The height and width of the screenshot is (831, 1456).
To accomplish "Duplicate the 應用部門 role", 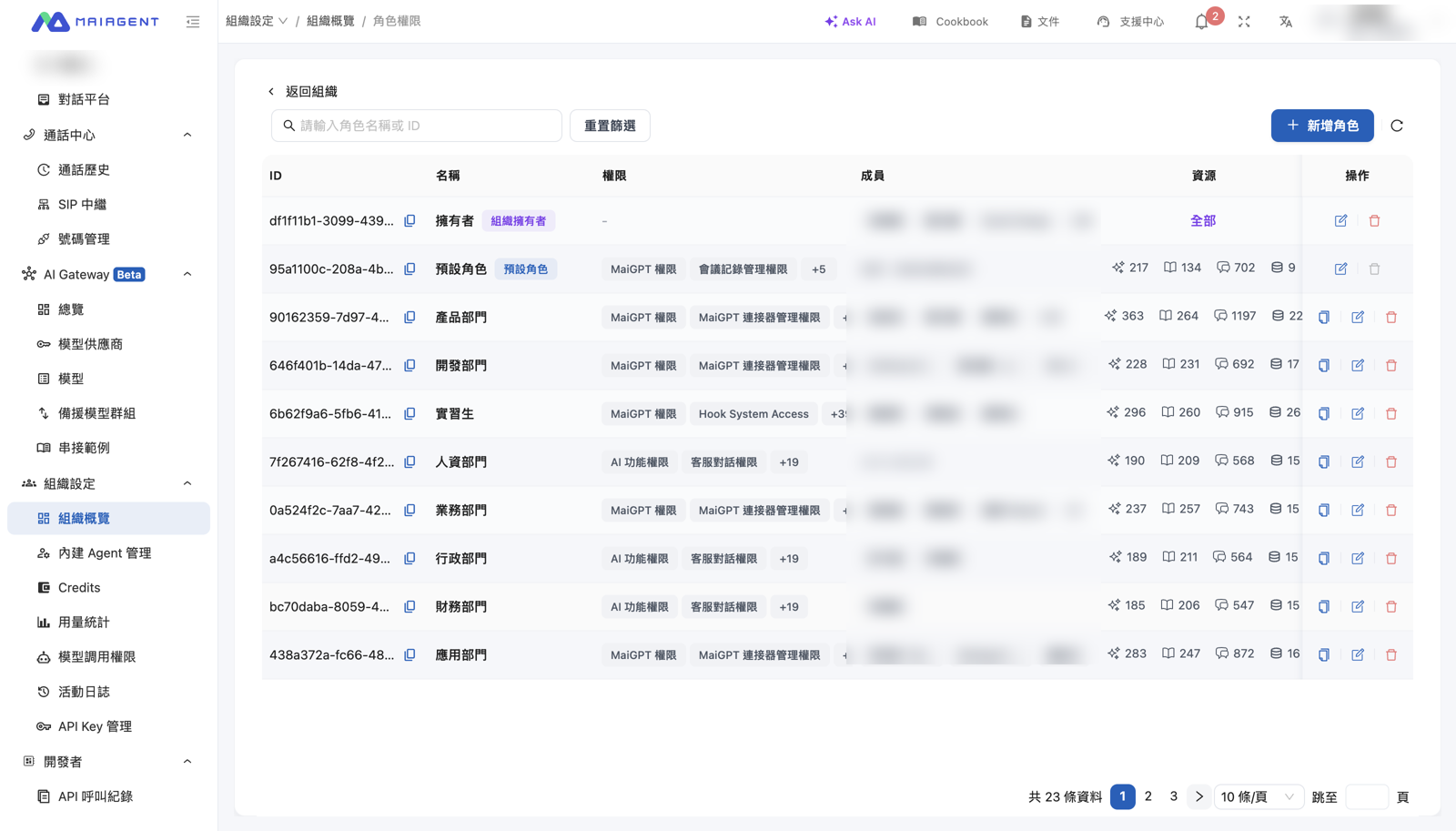I will click(x=1324, y=654).
